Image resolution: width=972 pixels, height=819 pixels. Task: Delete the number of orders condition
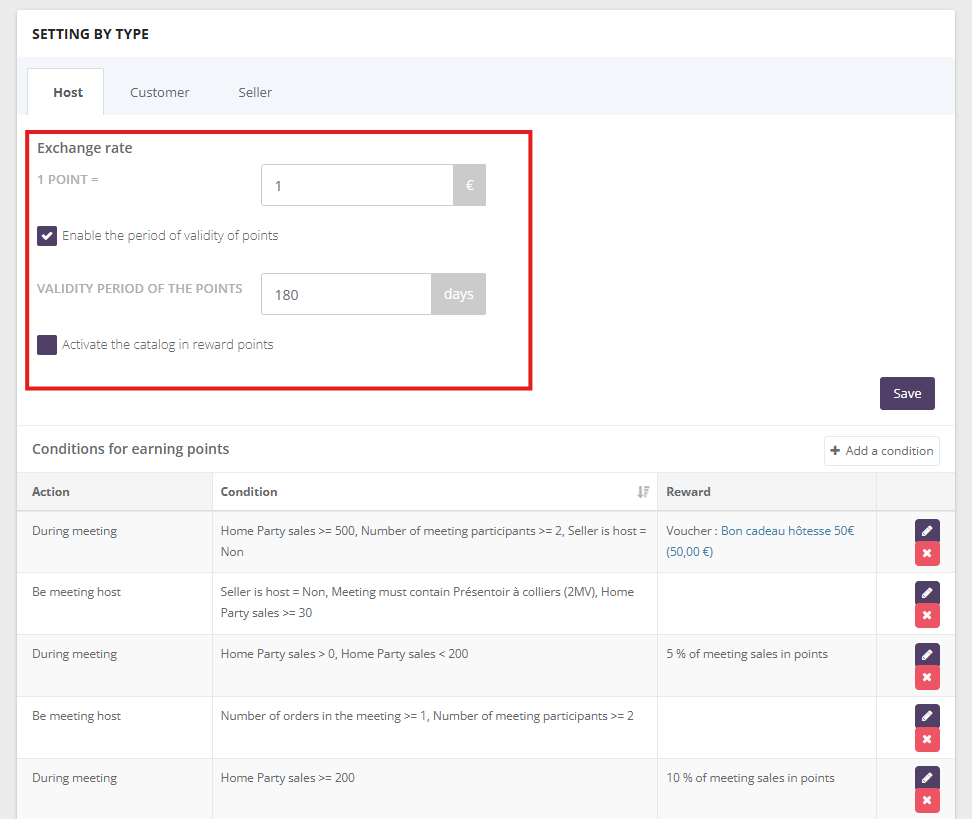(926, 739)
